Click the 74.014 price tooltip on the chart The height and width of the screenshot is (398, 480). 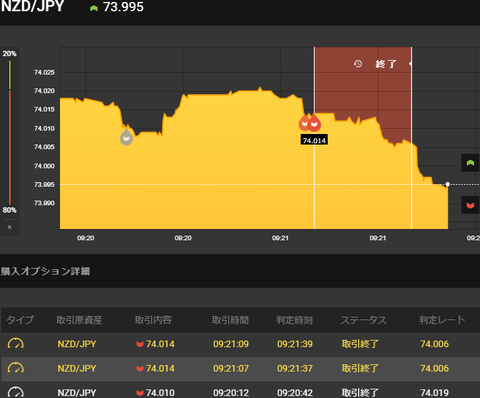[314, 140]
